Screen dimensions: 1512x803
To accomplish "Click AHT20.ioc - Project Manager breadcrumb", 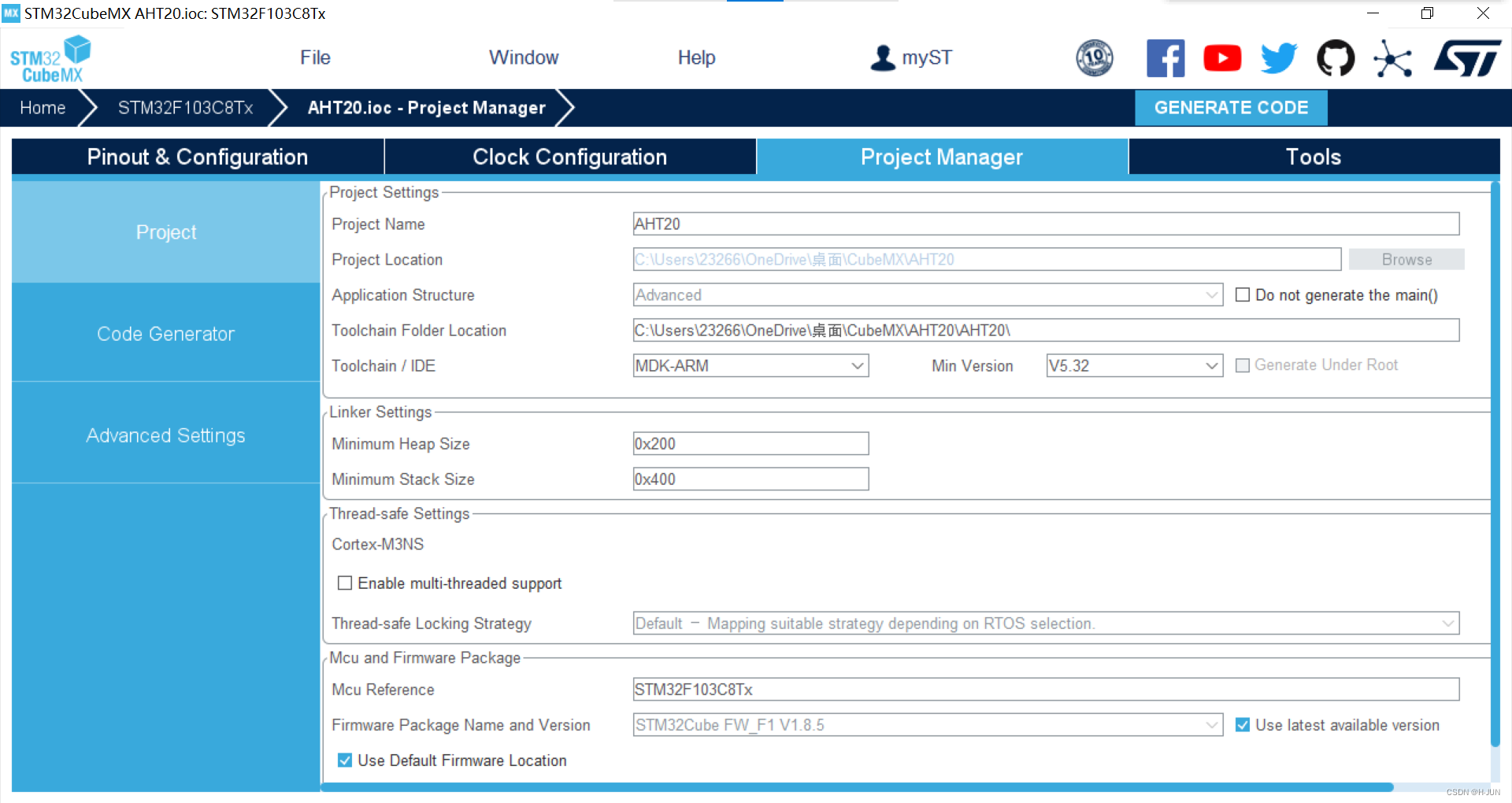I will point(427,108).
